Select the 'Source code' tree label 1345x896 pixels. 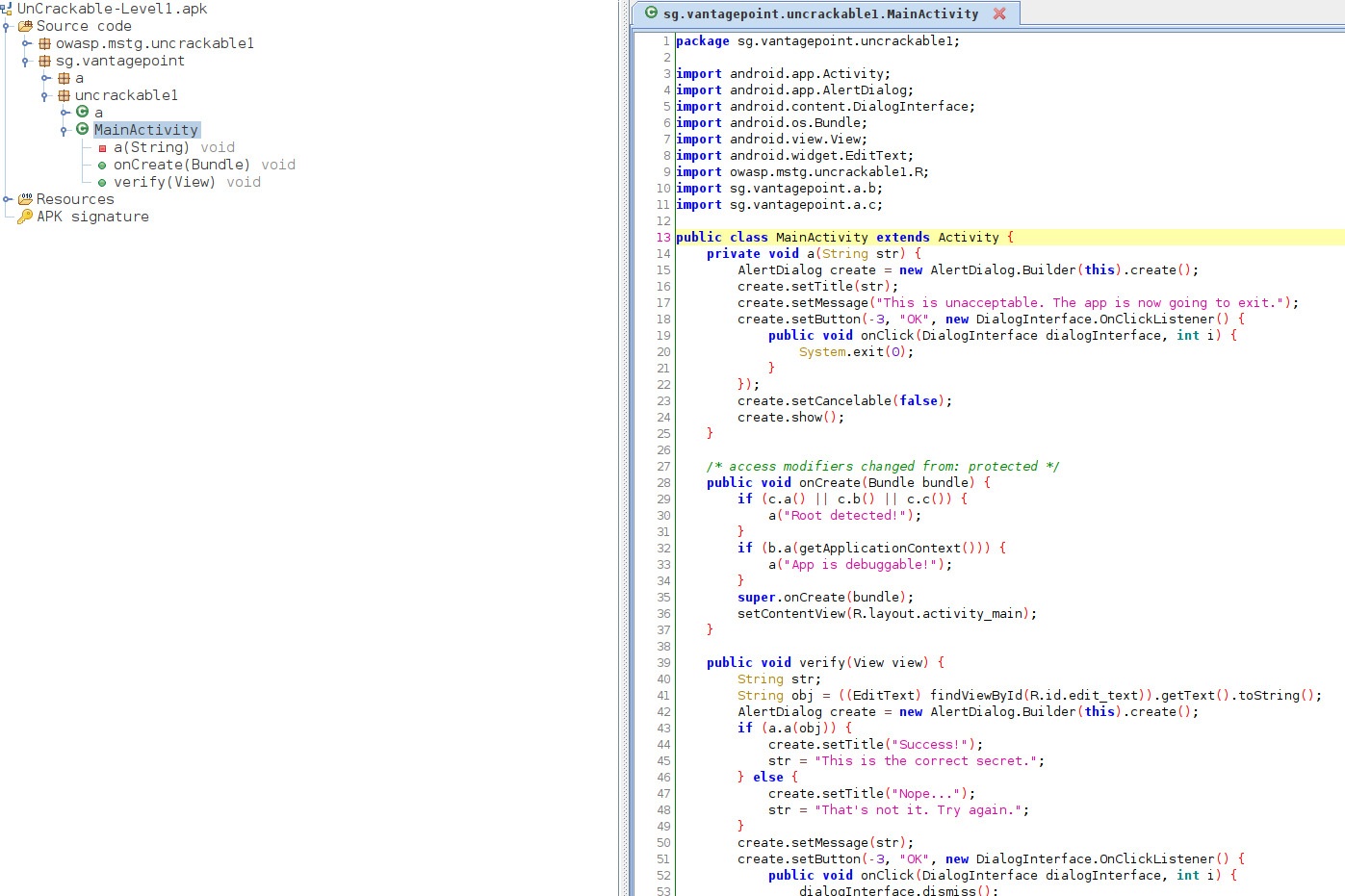pyautogui.click(x=84, y=26)
